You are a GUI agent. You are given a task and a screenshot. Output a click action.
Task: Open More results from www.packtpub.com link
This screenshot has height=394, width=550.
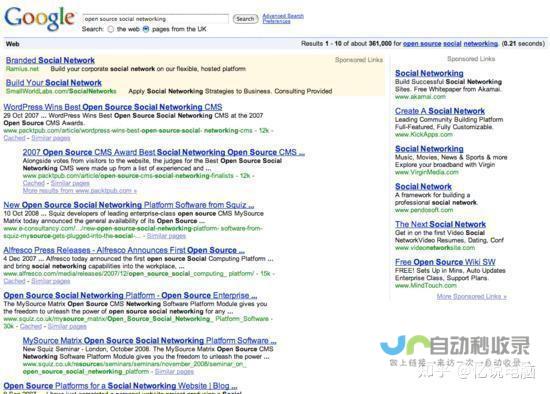click(x=80, y=191)
